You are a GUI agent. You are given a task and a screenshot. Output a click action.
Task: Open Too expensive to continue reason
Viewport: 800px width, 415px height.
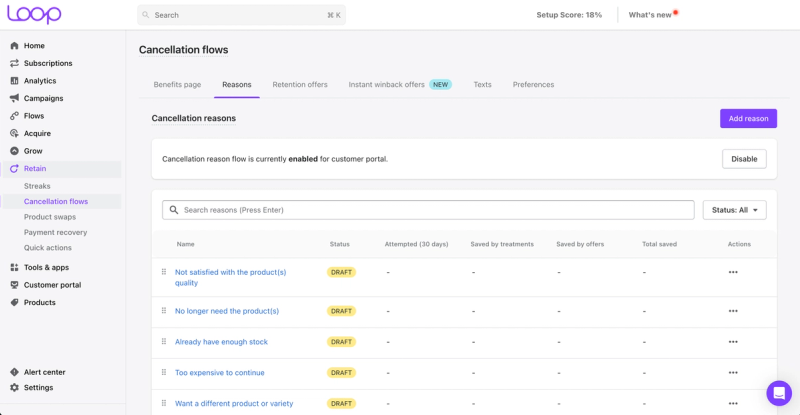click(220, 373)
